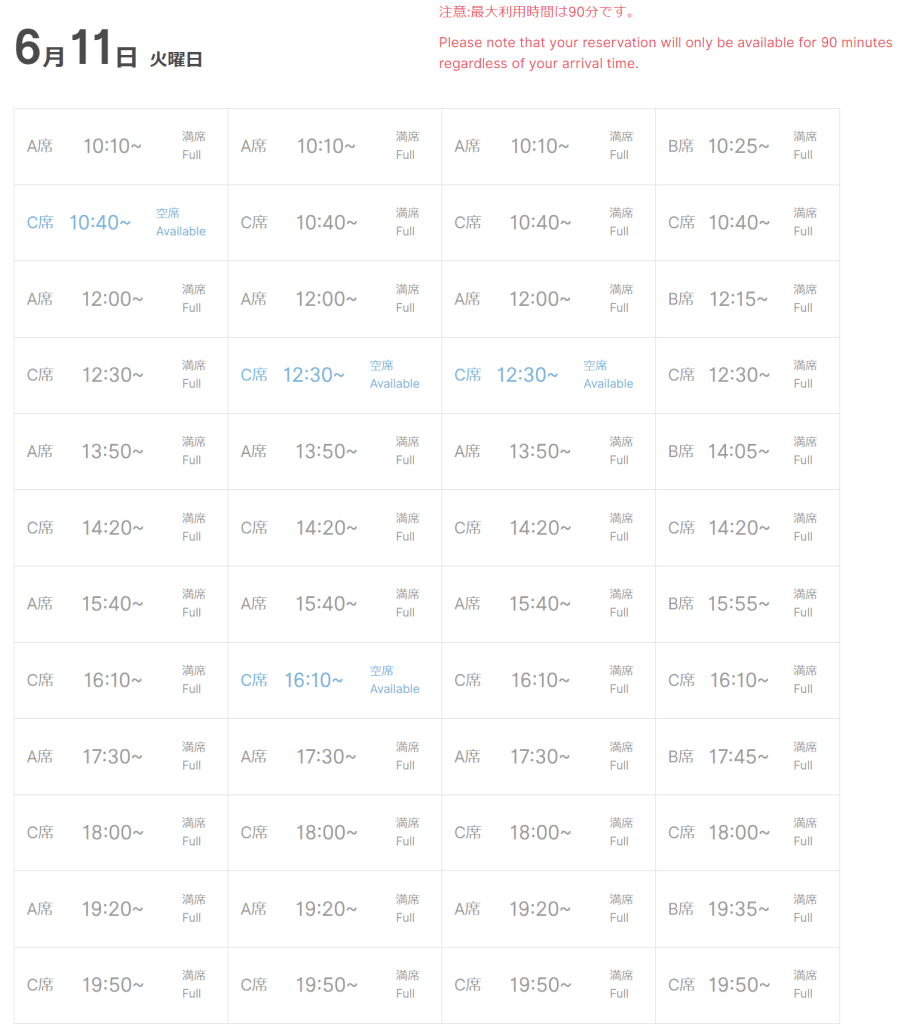Viewport: 916px width, 1024px height.
Task: Click the 満席 Full status beside B席 19:35
Action: (804, 908)
